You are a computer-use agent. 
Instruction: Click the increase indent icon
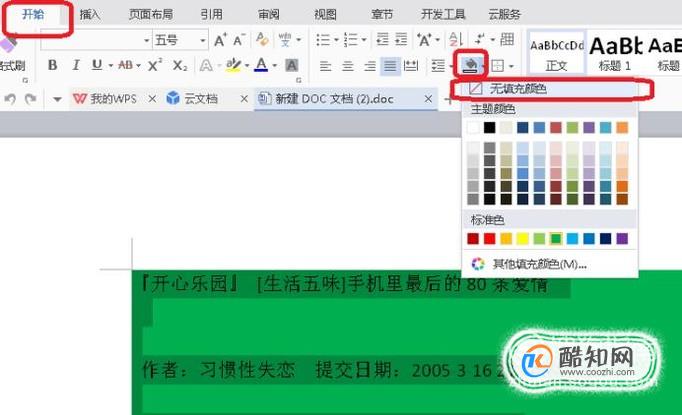pos(401,40)
